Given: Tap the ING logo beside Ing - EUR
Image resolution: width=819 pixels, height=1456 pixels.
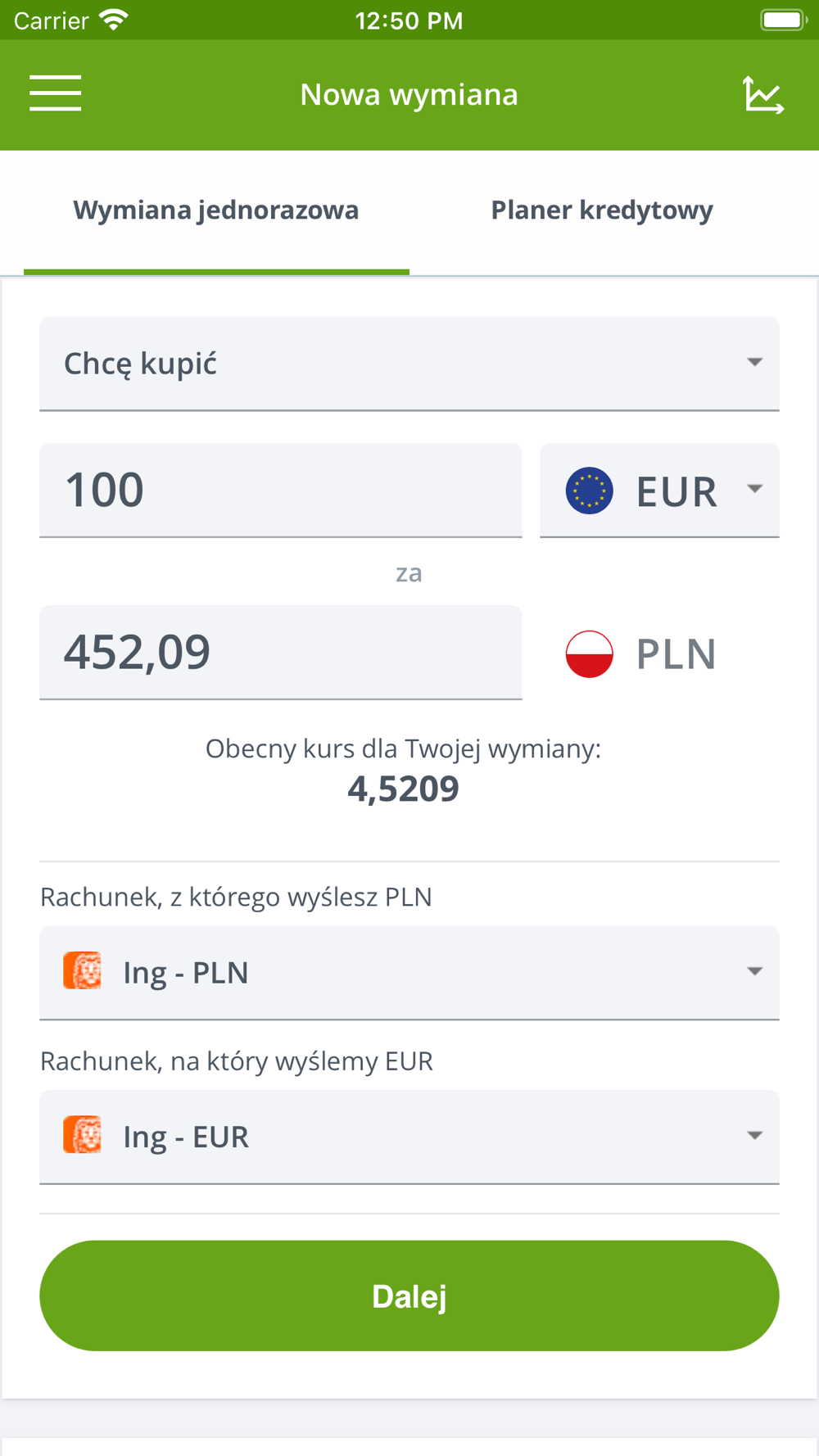Looking at the screenshot, I should pyautogui.click(x=83, y=1135).
